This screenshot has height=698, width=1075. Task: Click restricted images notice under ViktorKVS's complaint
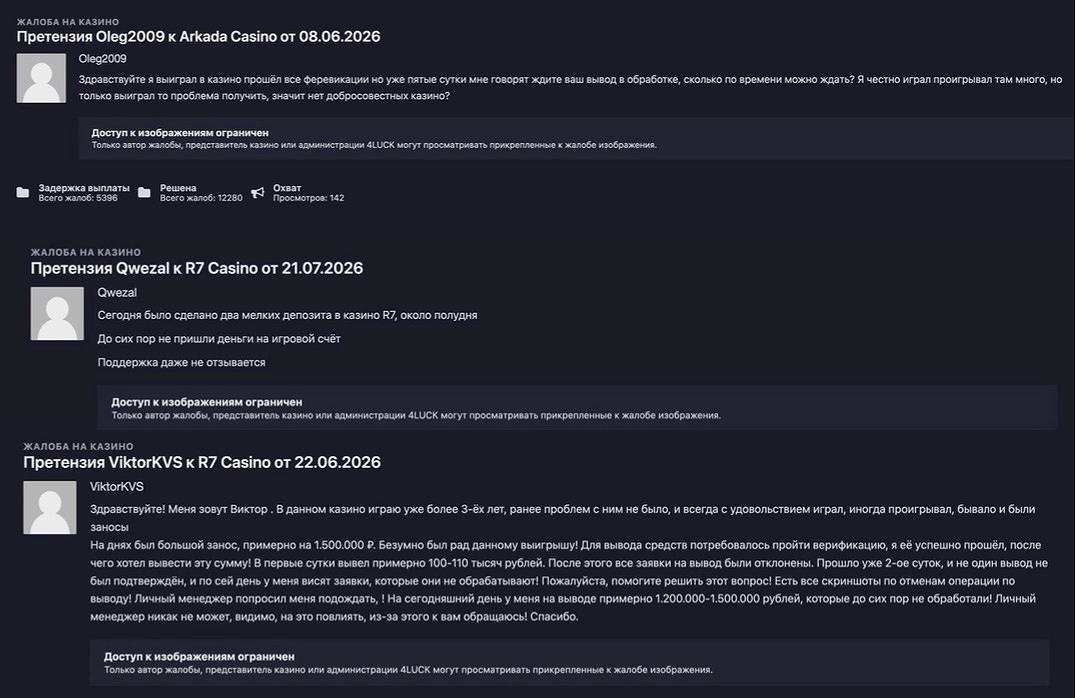570,662
